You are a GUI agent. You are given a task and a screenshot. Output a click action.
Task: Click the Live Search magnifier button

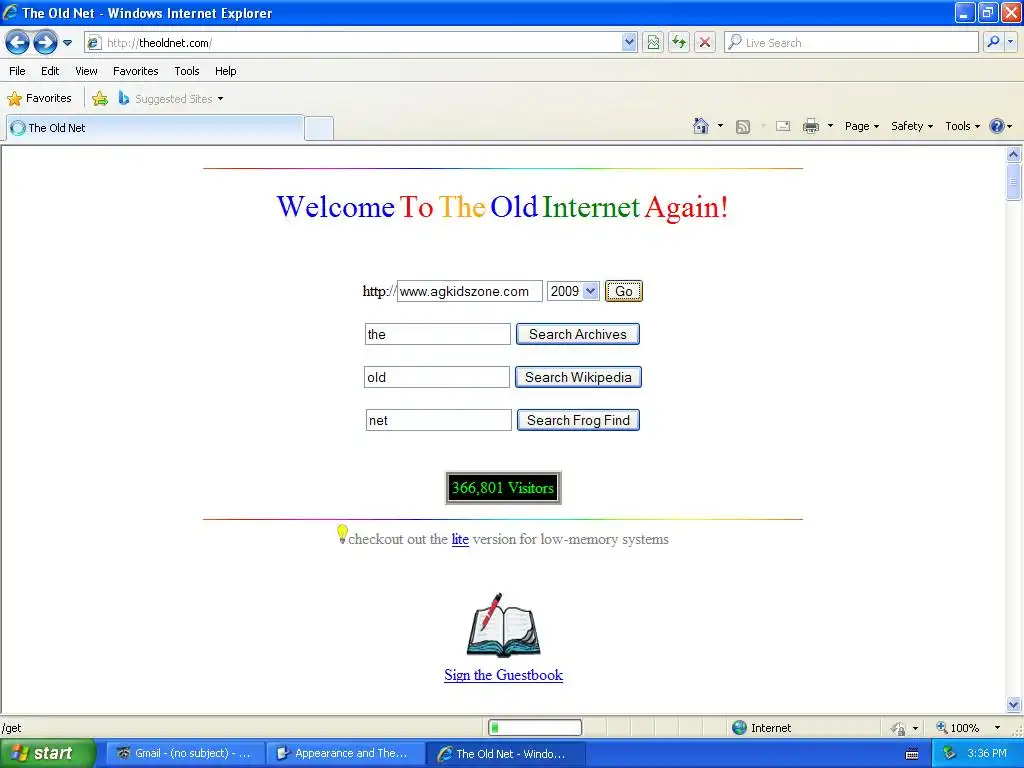993,42
